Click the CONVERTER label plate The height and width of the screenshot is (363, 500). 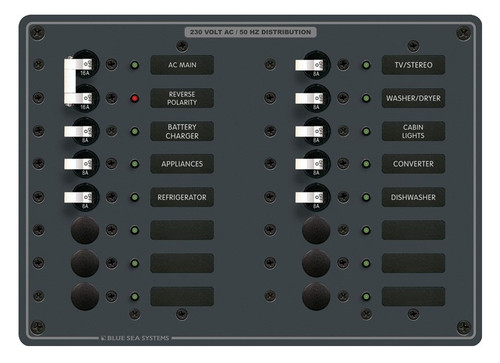click(x=413, y=164)
